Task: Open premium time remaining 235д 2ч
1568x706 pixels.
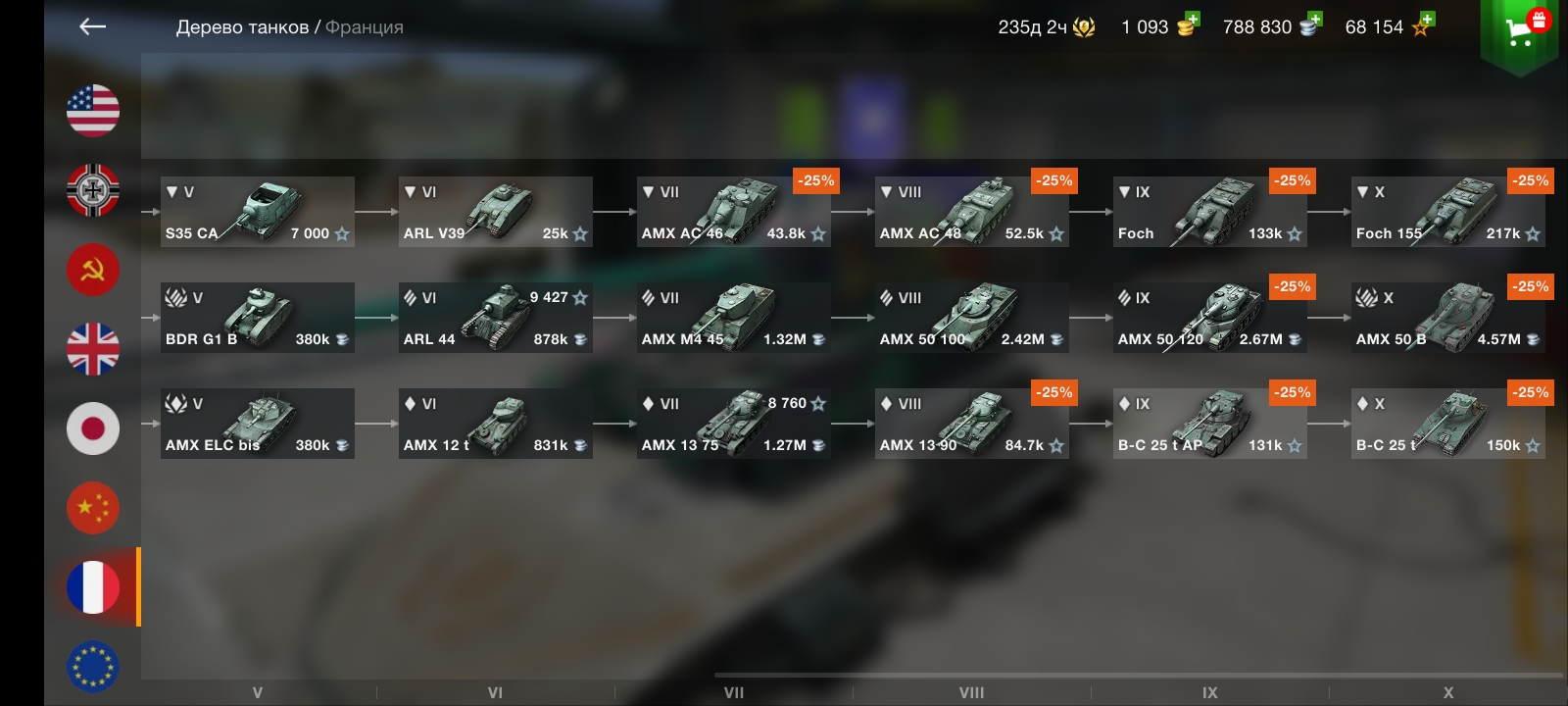Action: (1046, 27)
